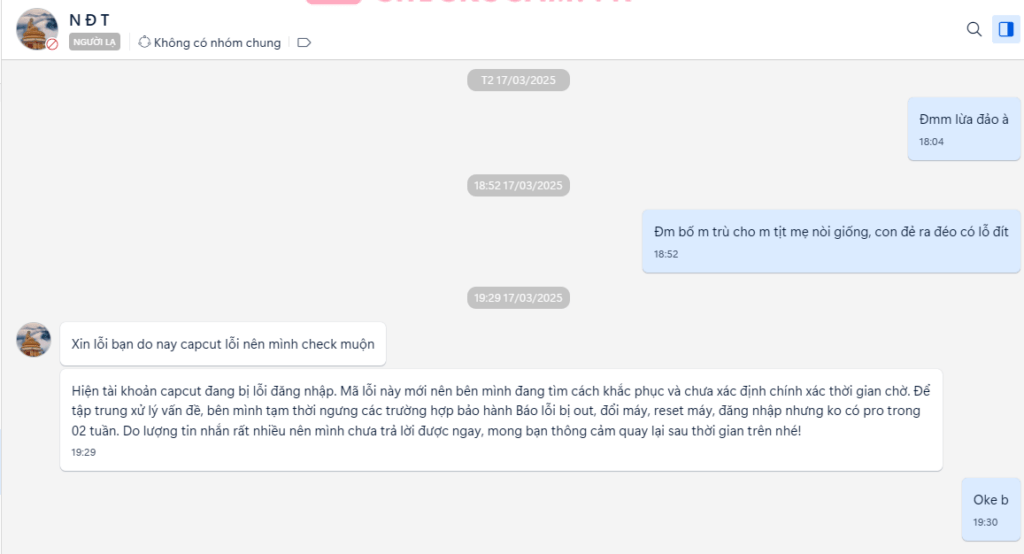1024x554 pixels.
Task: Select the 'Đmm lừa đảo à' message bubble
Action: pos(964,129)
